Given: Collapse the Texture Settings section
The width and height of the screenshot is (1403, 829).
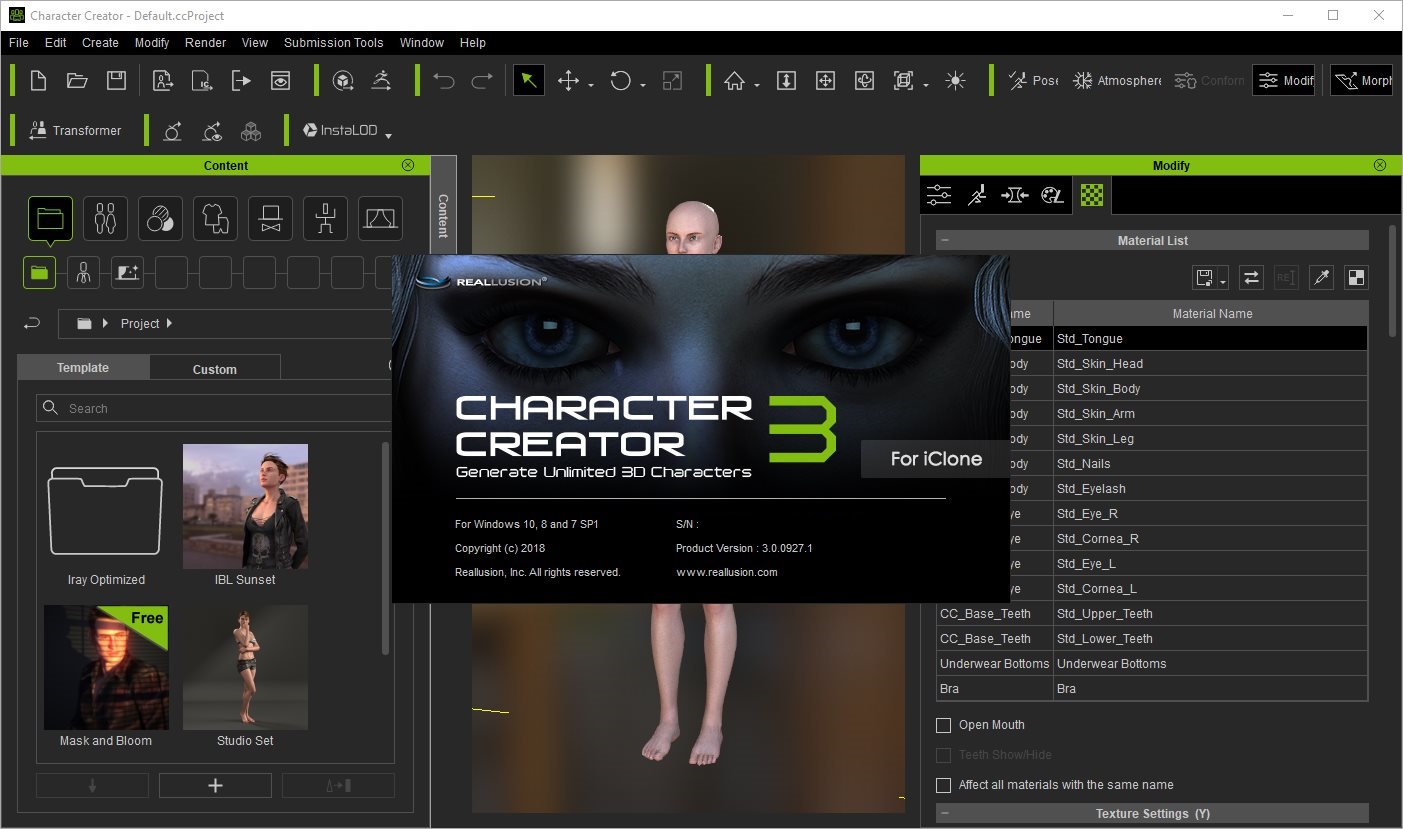Looking at the screenshot, I should (x=945, y=814).
